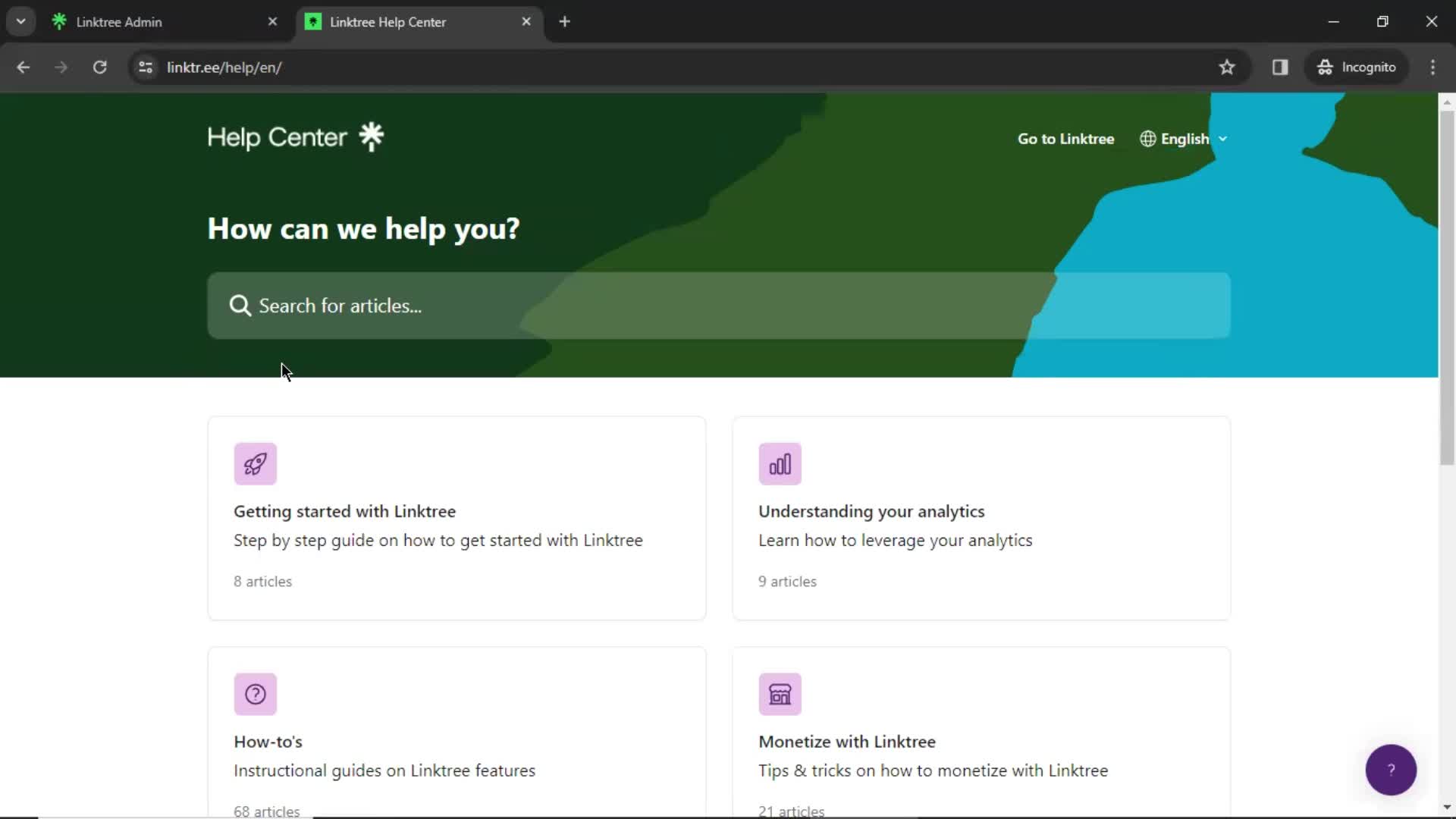Click the page vertical scrollbar thumb
Viewport: 1456px width, 819px height.
[x=1447, y=288]
